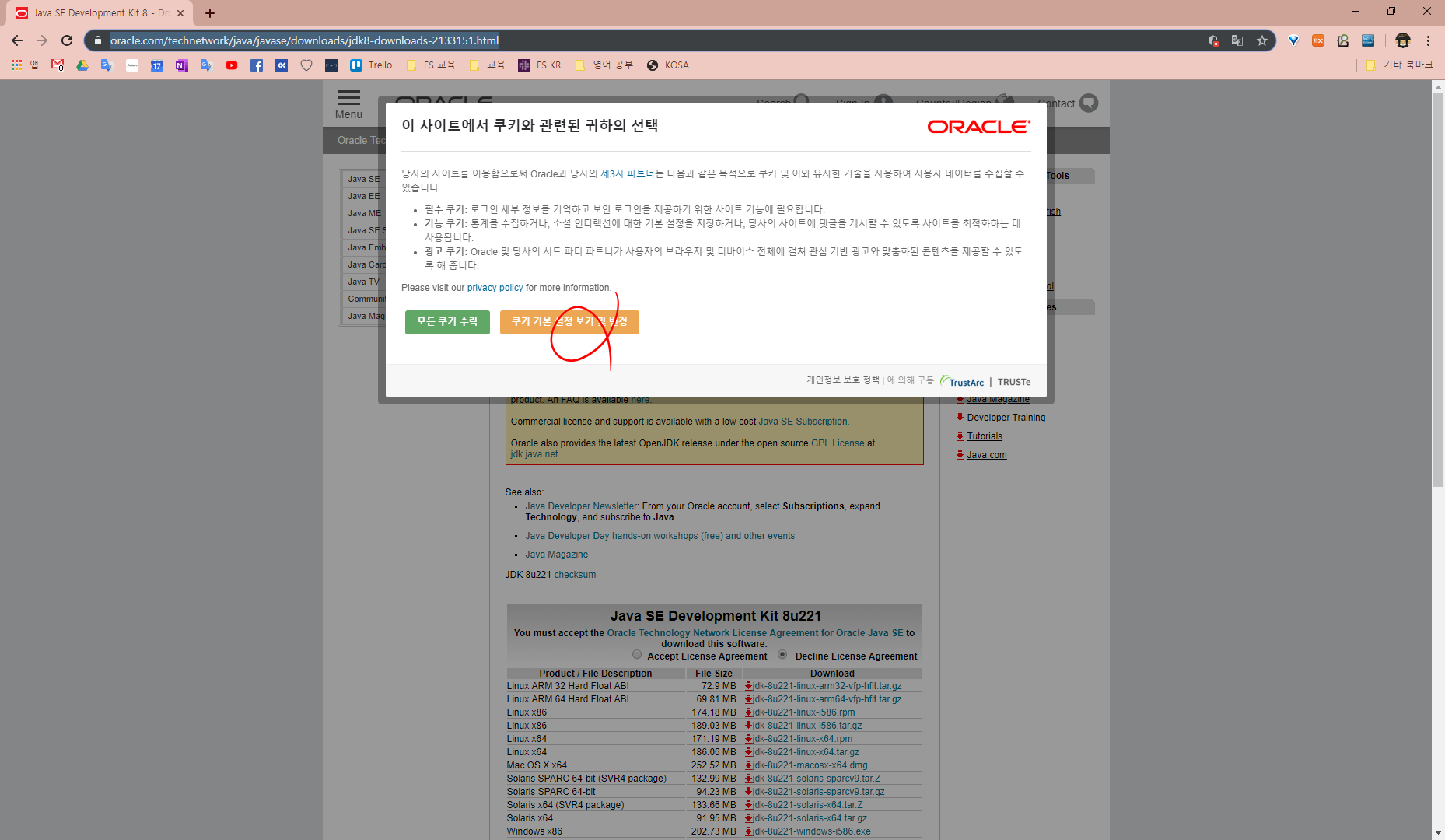Image resolution: width=1445 pixels, height=840 pixels.
Task: Open the Java.com sidebar link
Action: pos(986,455)
